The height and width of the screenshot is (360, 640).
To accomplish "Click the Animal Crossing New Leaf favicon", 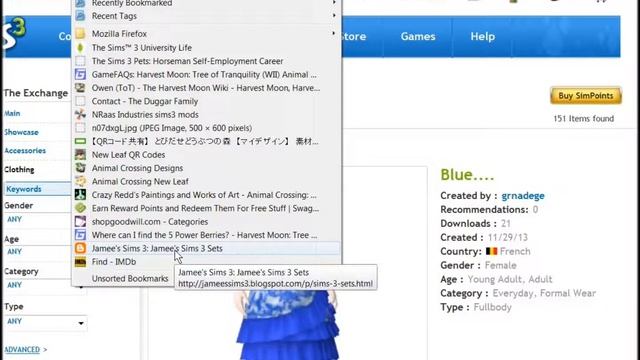I will click(80, 181).
